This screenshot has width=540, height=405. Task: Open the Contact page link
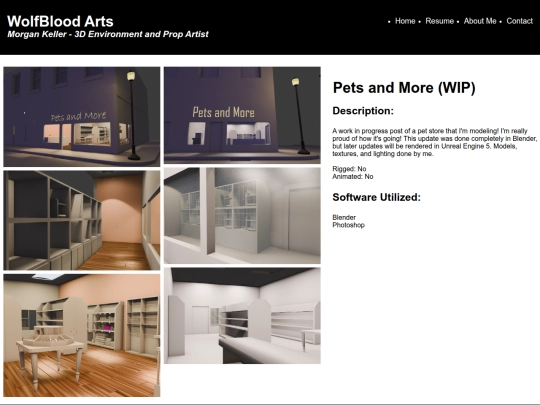[519, 21]
